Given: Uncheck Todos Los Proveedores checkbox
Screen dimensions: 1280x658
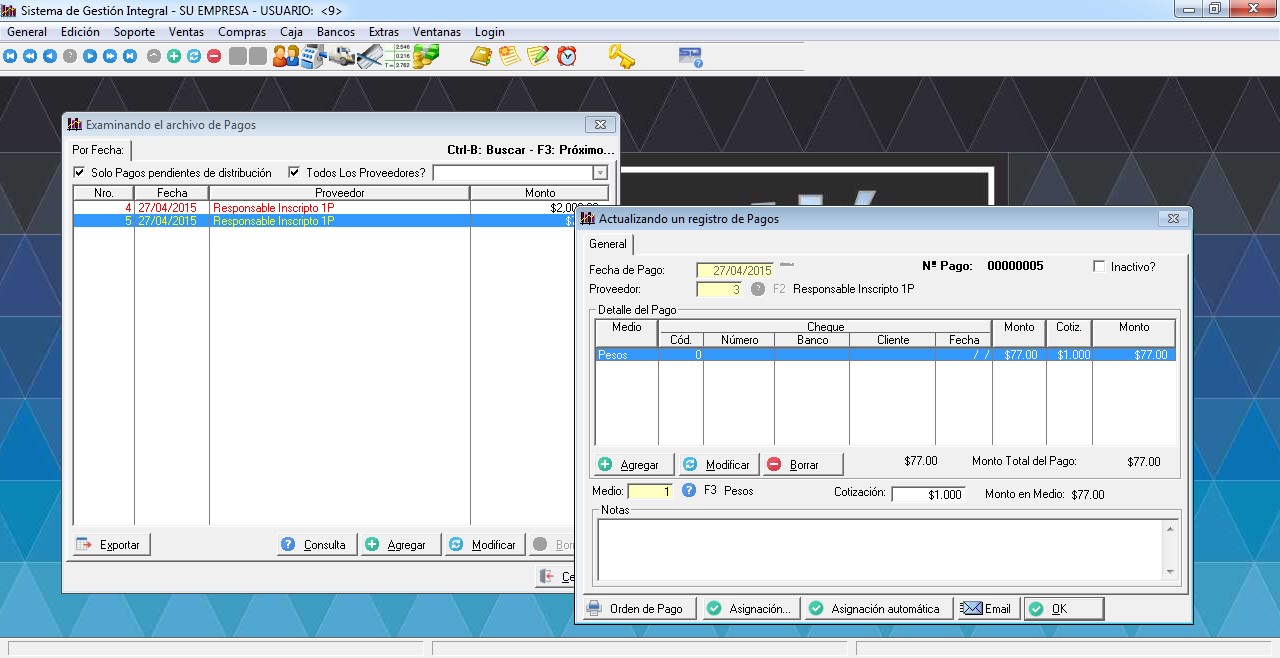Looking at the screenshot, I should tap(294, 173).
